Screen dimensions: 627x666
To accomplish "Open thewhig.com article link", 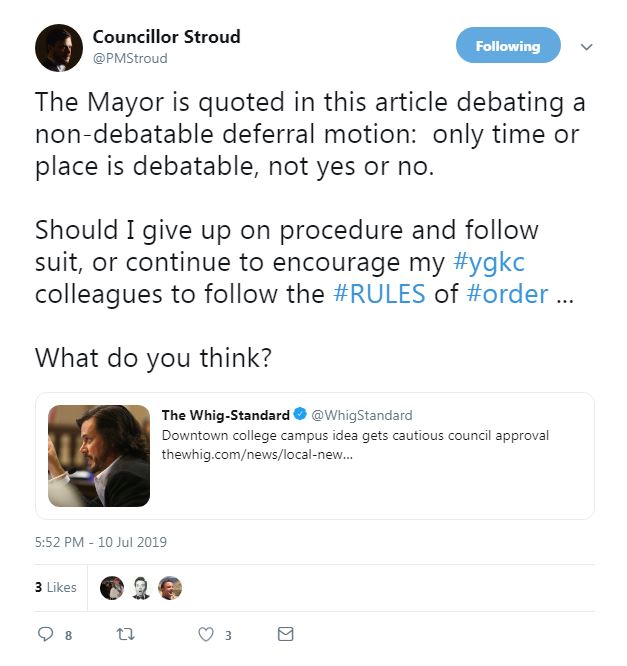I will click(257, 454).
